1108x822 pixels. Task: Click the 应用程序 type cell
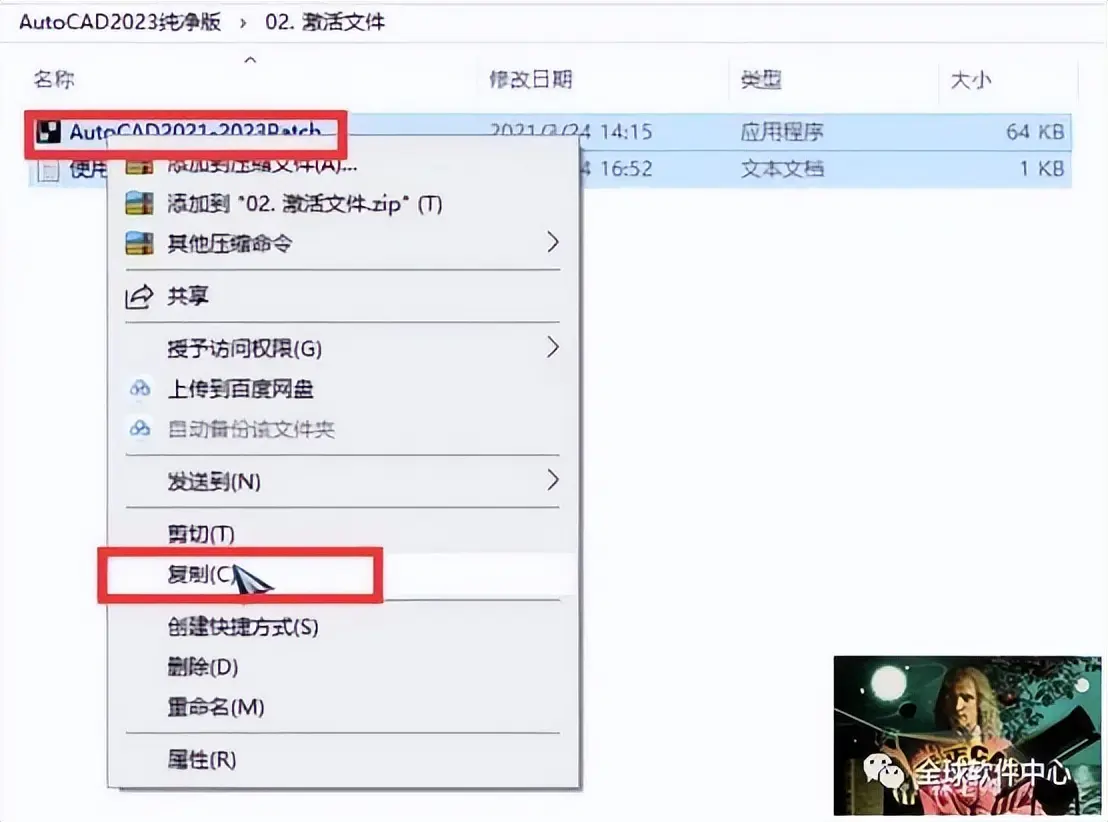click(x=782, y=132)
